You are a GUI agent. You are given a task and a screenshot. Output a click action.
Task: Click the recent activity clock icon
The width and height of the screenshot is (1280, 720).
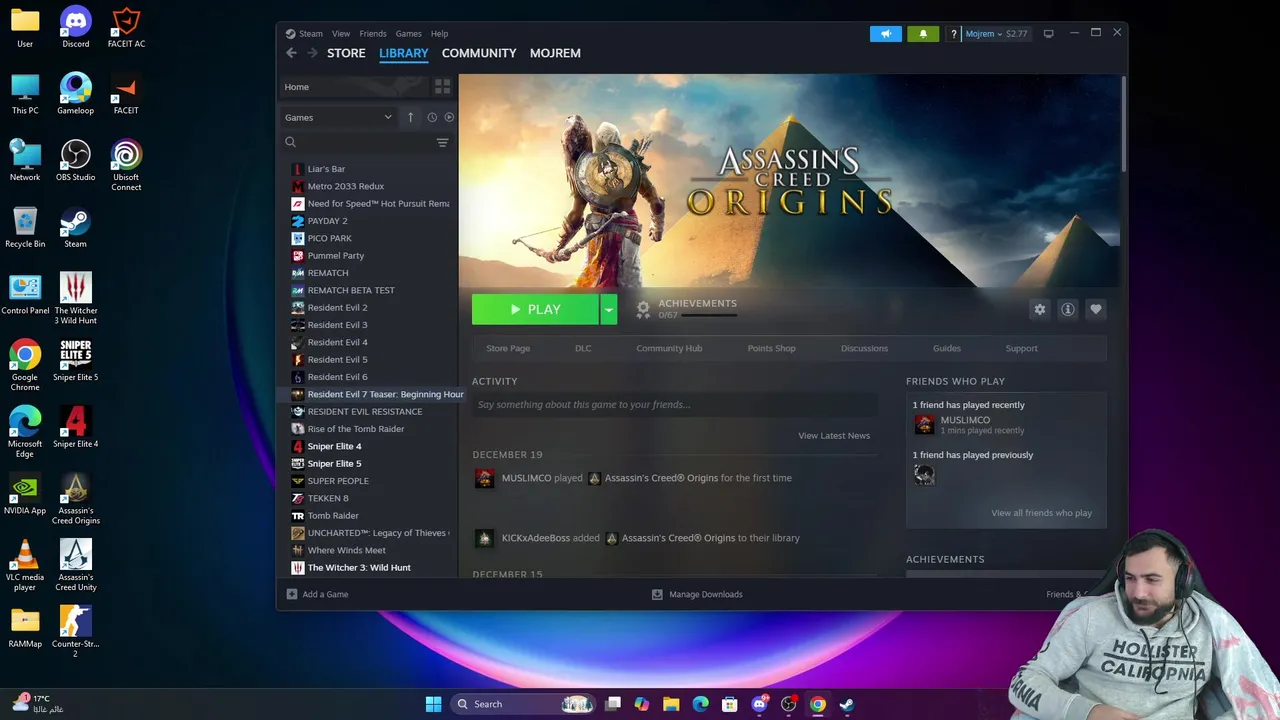coord(432,117)
